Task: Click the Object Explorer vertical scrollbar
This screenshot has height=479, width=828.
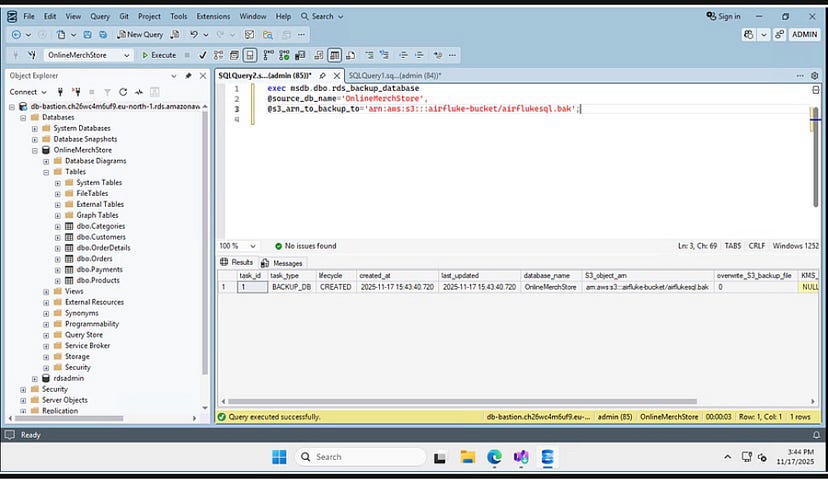Action: click(x=205, y=242)
